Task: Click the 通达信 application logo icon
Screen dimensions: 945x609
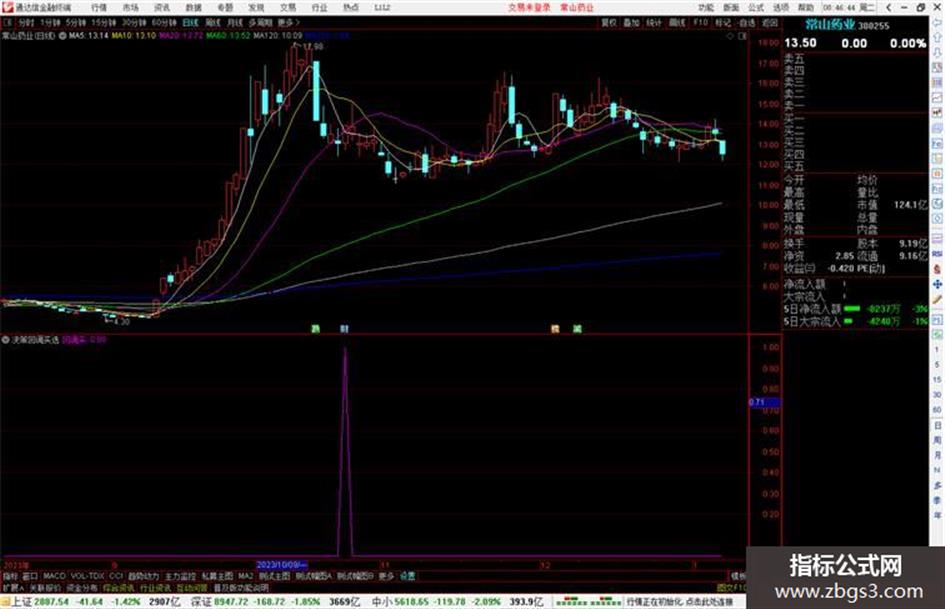Action: pos(7,7)
